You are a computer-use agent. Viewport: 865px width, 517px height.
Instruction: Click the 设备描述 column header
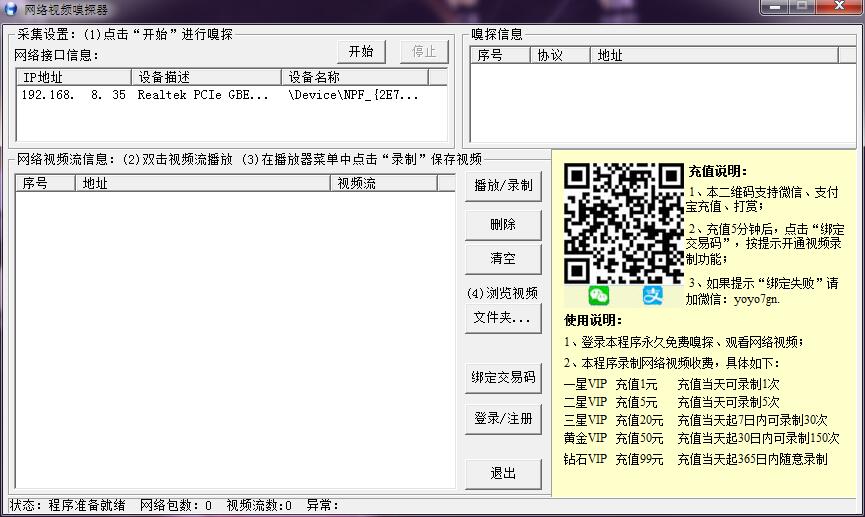coord(207,77)
